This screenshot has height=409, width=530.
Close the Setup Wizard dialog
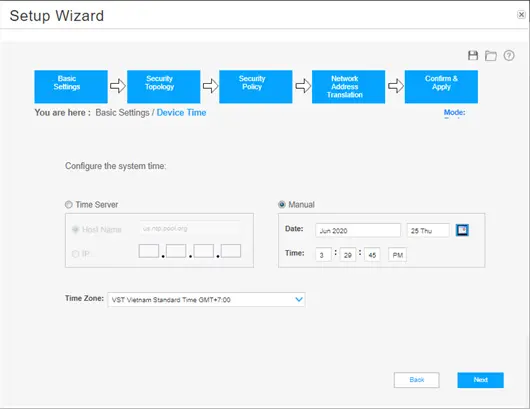pyautogui.click(x=521, y=15)
